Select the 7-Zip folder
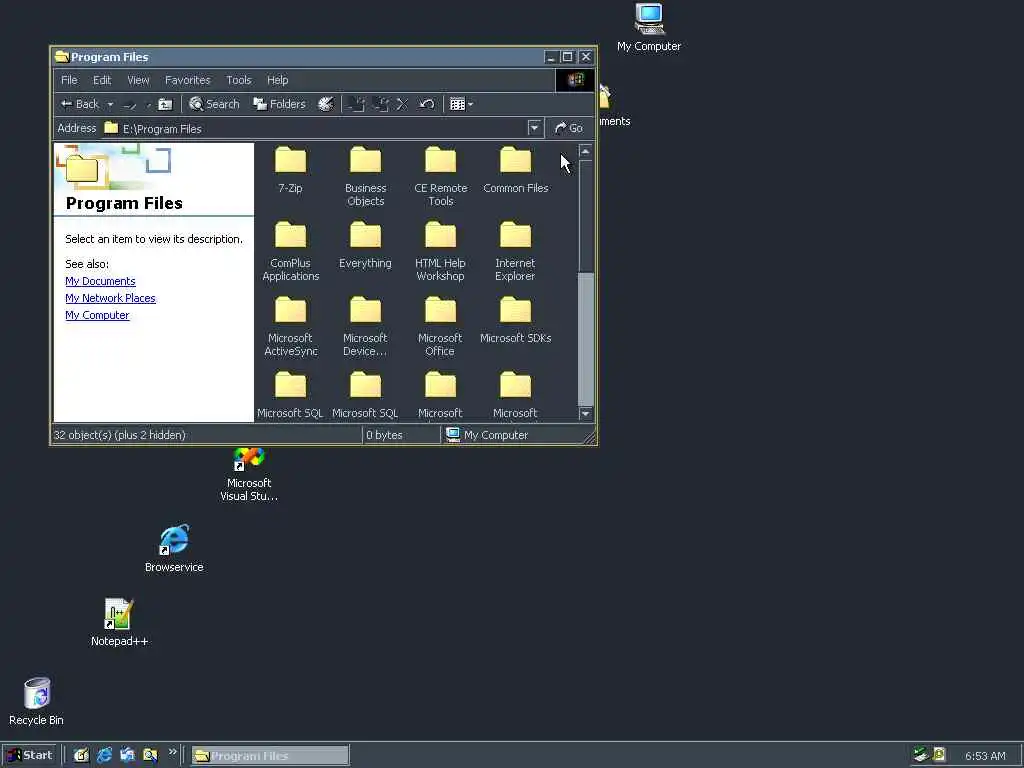The width and height of the screenshot is (1024, 768). tap(291, 170)
